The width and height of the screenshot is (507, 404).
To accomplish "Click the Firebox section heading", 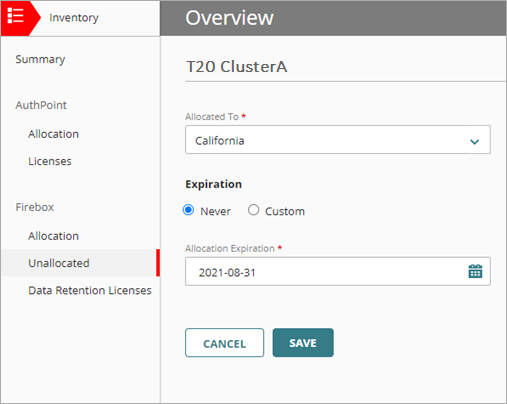I will (35, 207).
